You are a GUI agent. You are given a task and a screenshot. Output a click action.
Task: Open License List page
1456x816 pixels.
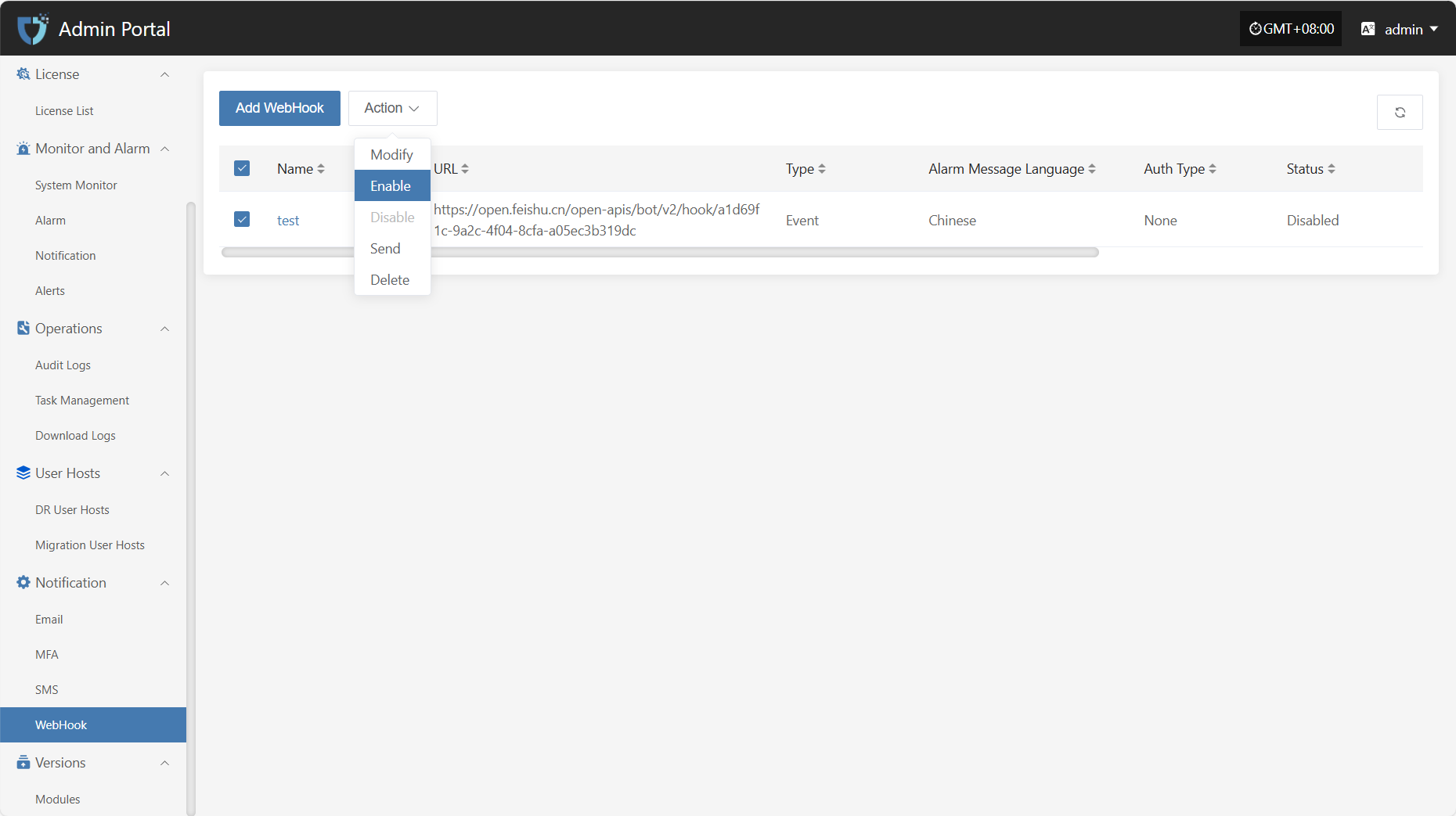[64, 111]
